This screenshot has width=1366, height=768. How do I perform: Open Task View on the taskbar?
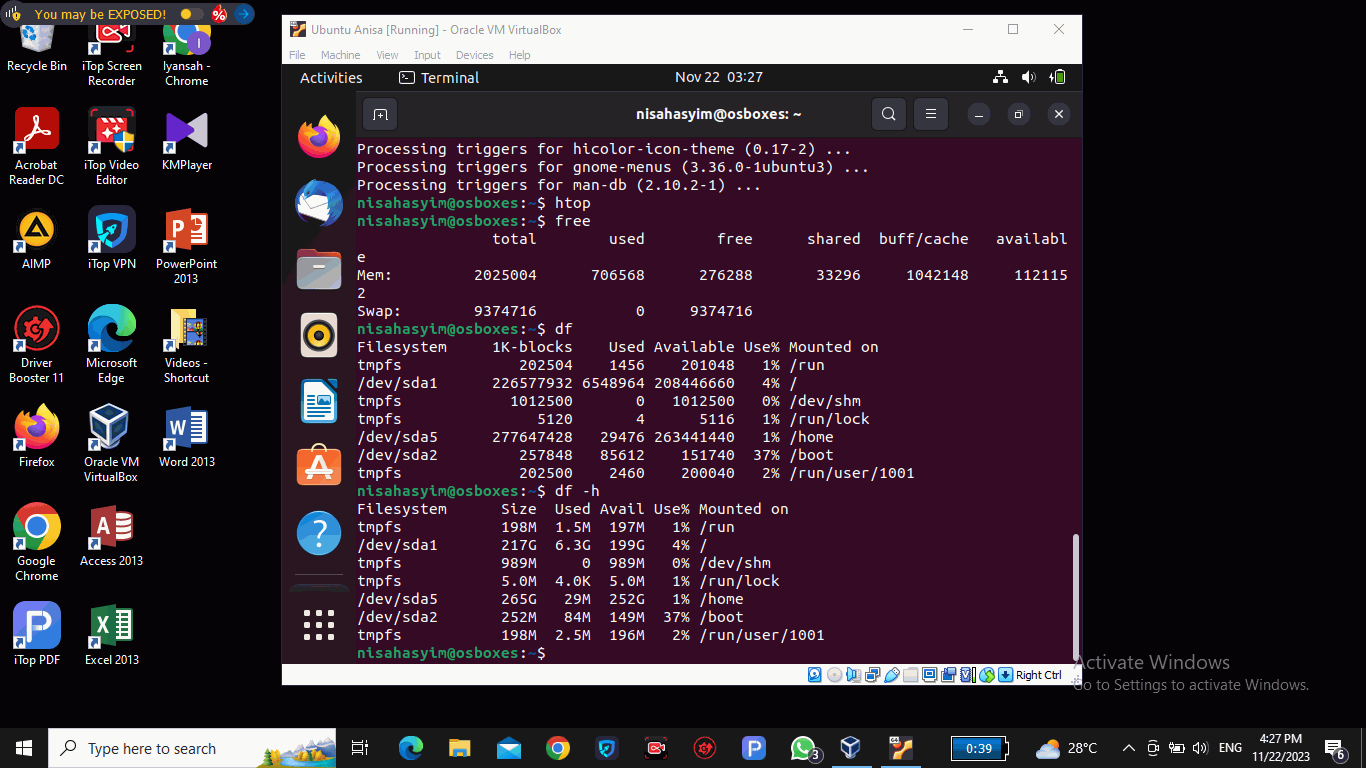pos(360,748)
